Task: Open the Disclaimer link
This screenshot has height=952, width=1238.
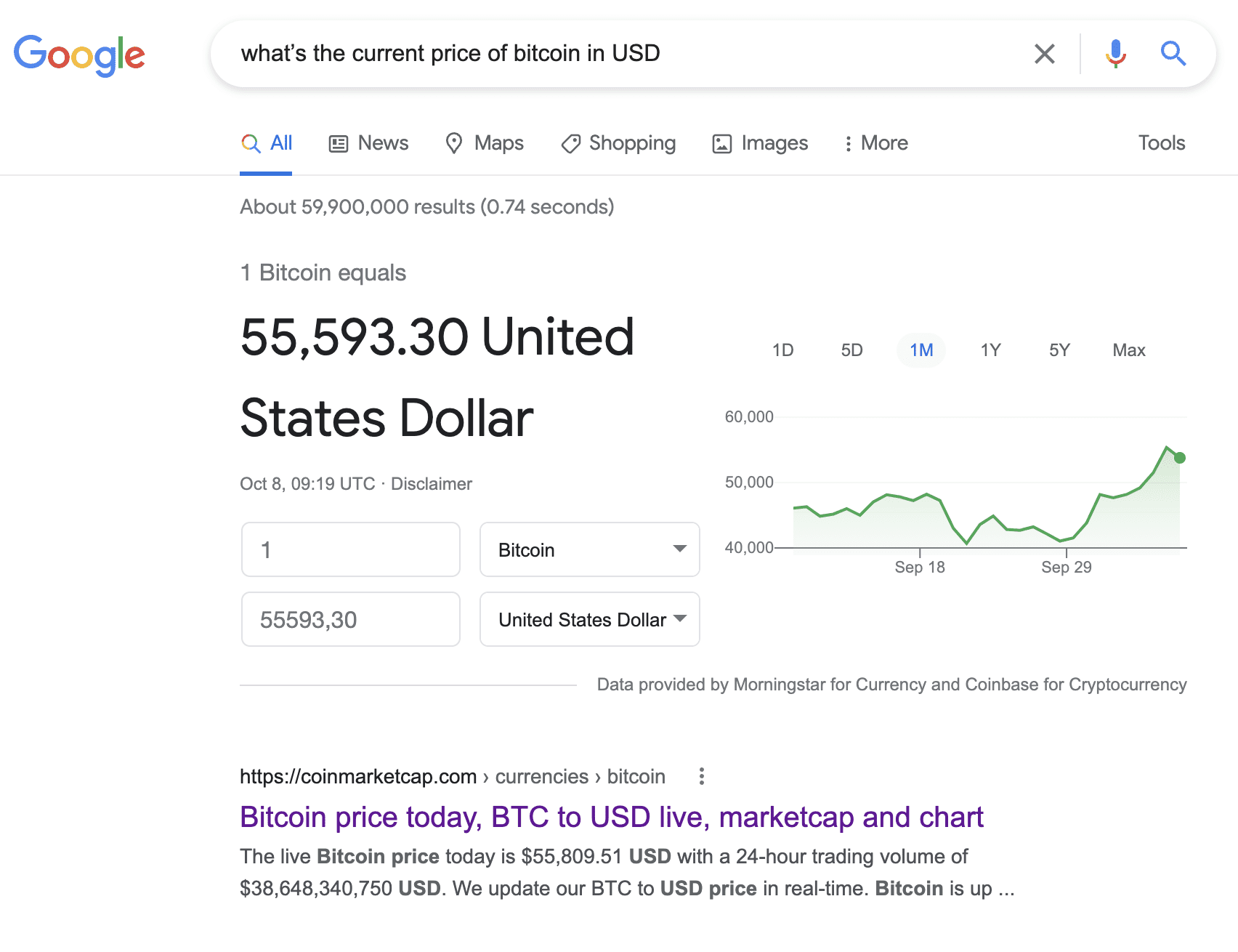Action: 431,483
